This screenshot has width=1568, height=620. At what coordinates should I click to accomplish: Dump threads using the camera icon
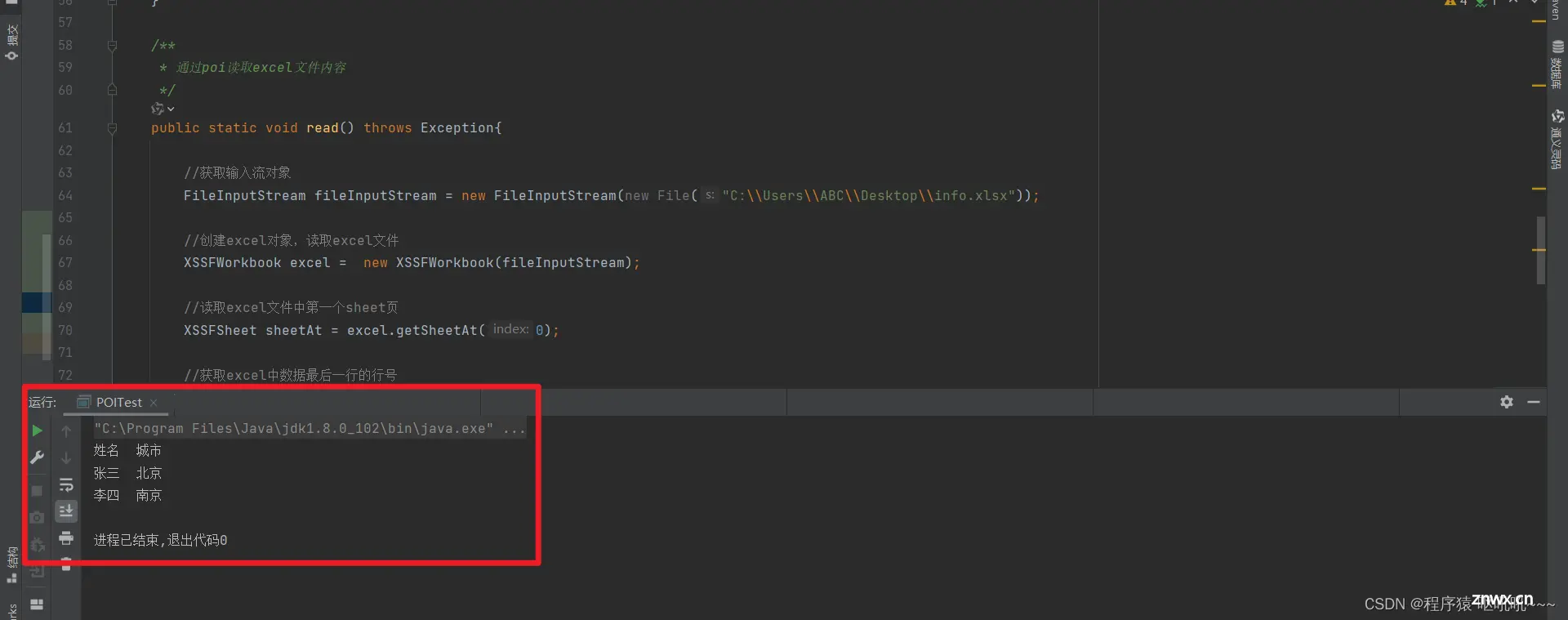[x=37, y=518]
